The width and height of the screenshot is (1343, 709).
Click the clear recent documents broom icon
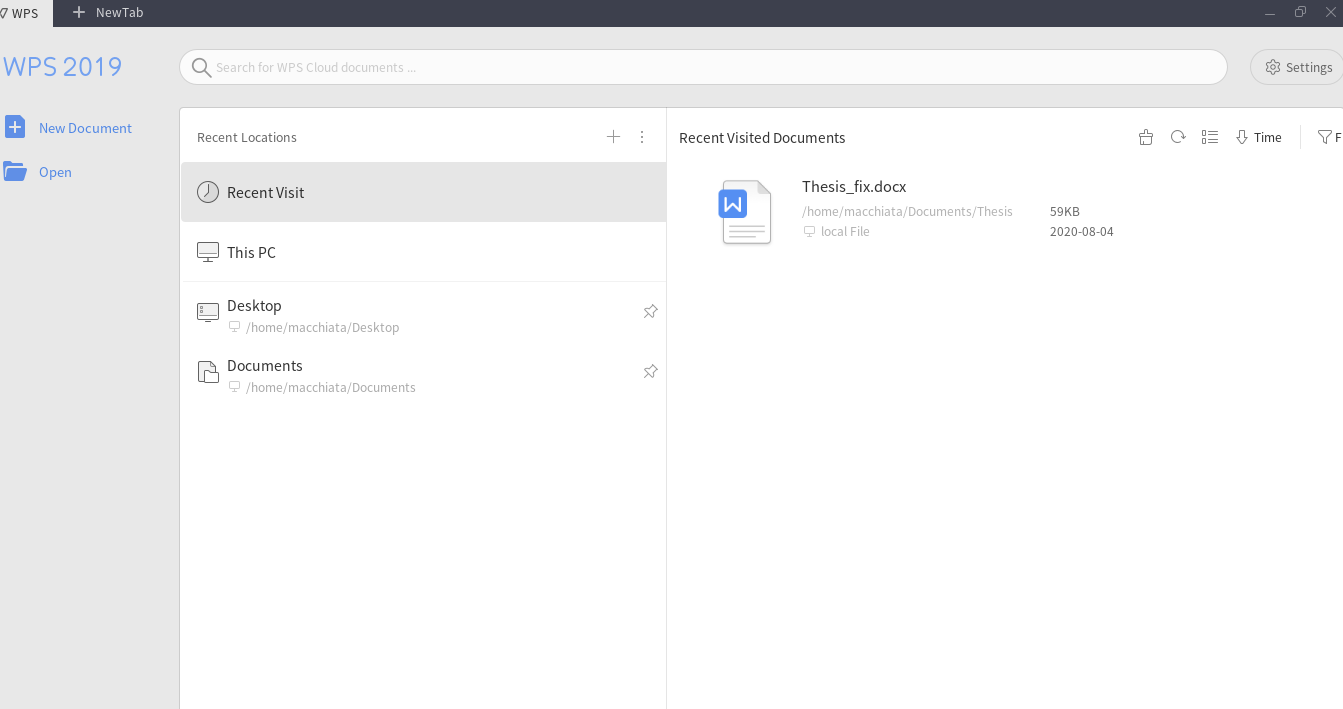tap(1146, 137)
